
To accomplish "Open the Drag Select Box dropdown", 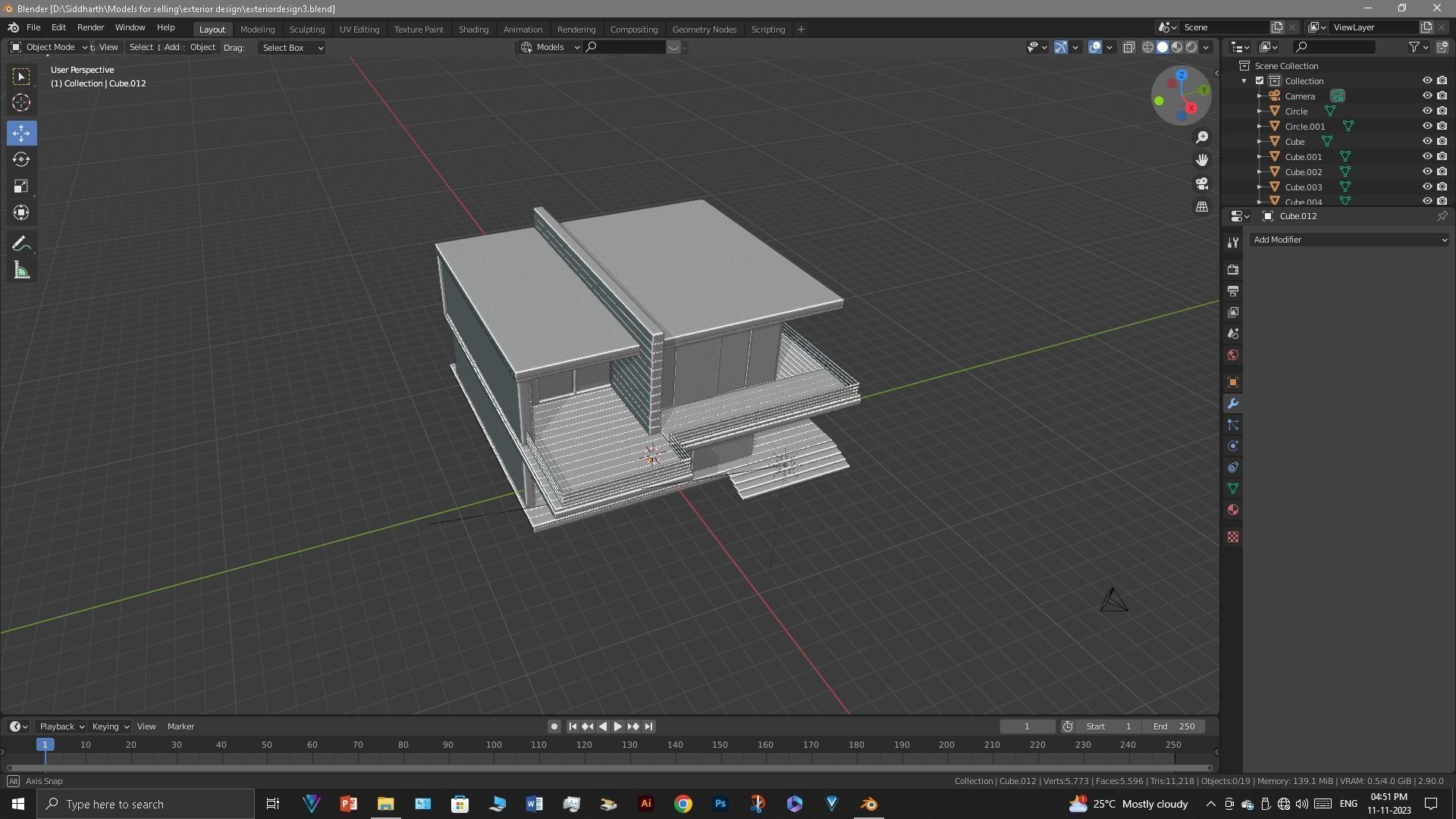I will (x=292, y=47).
